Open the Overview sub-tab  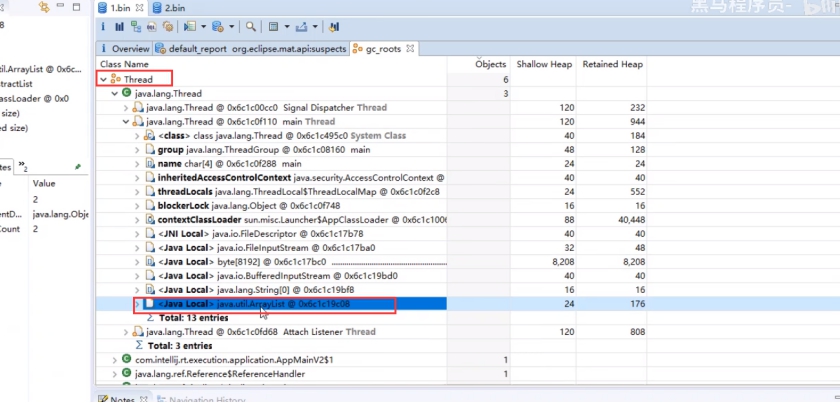pyautogui.click(x=124, y=49)
